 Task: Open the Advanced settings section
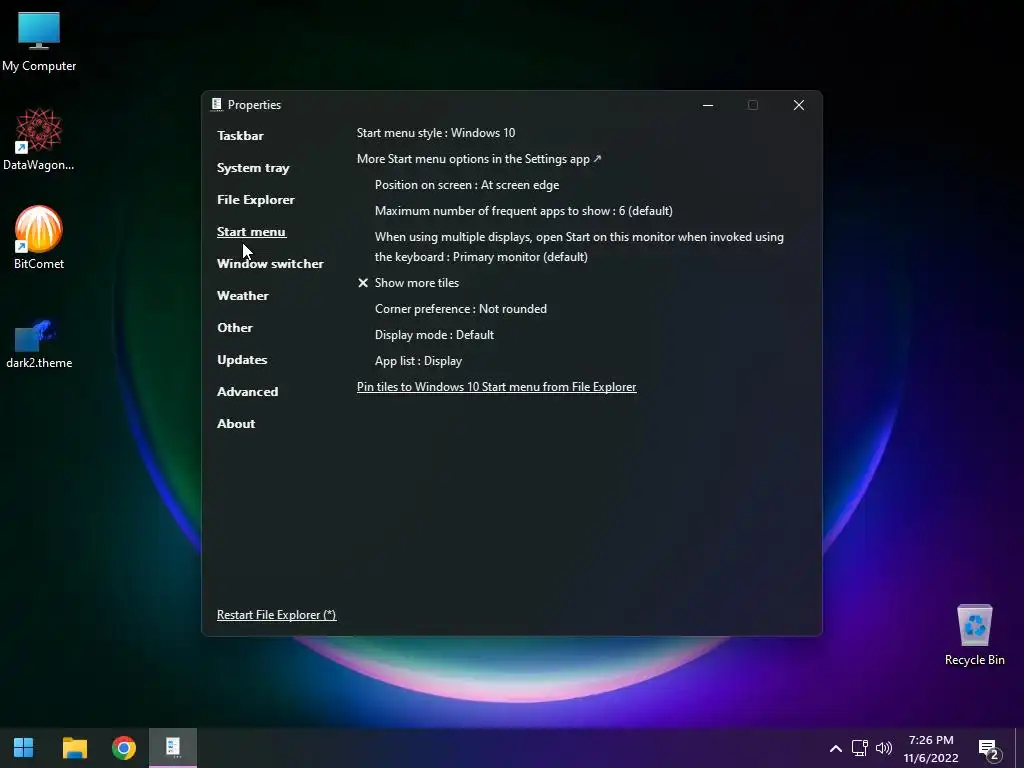point(248,392)
